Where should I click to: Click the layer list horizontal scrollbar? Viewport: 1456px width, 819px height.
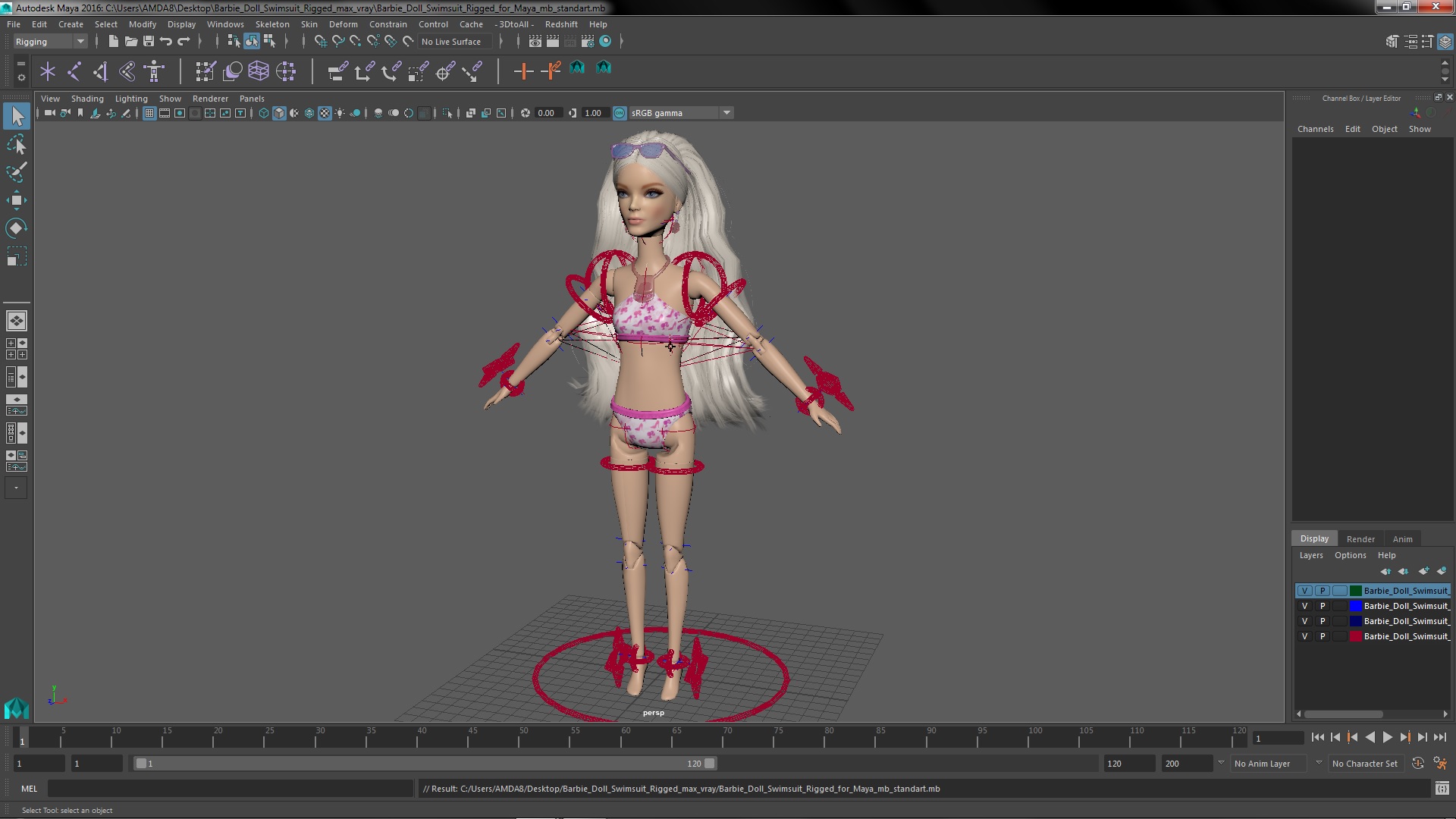click(1343, 714)
